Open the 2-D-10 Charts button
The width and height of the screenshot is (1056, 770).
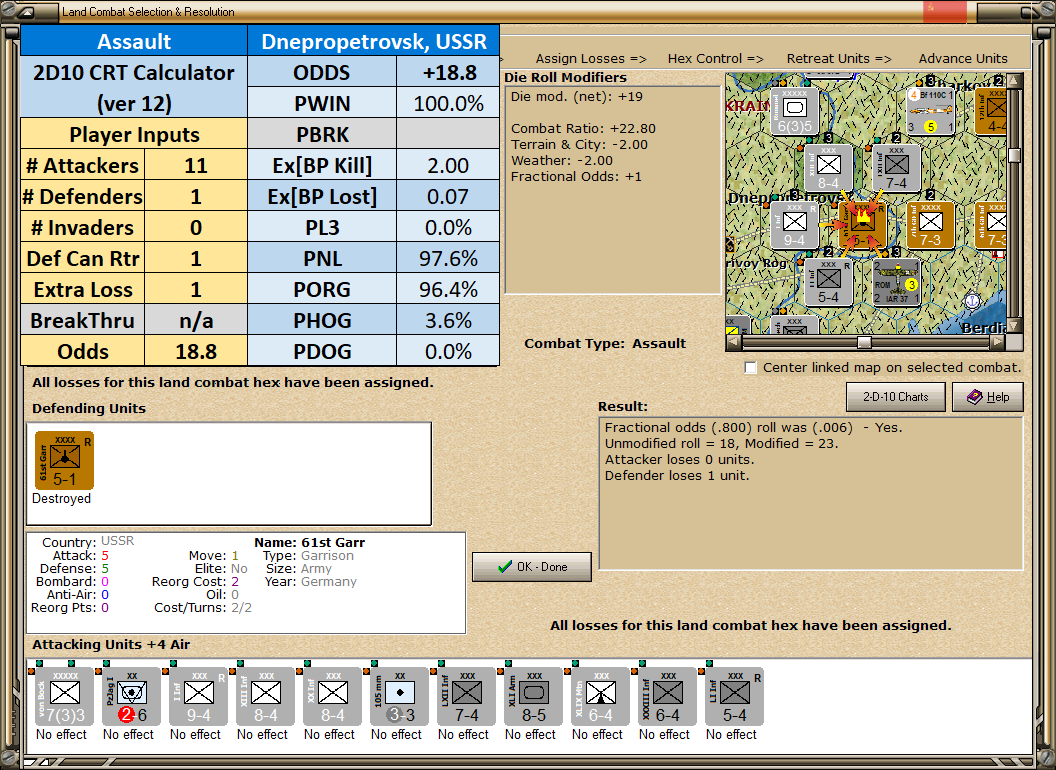click(x=896, y=397)
